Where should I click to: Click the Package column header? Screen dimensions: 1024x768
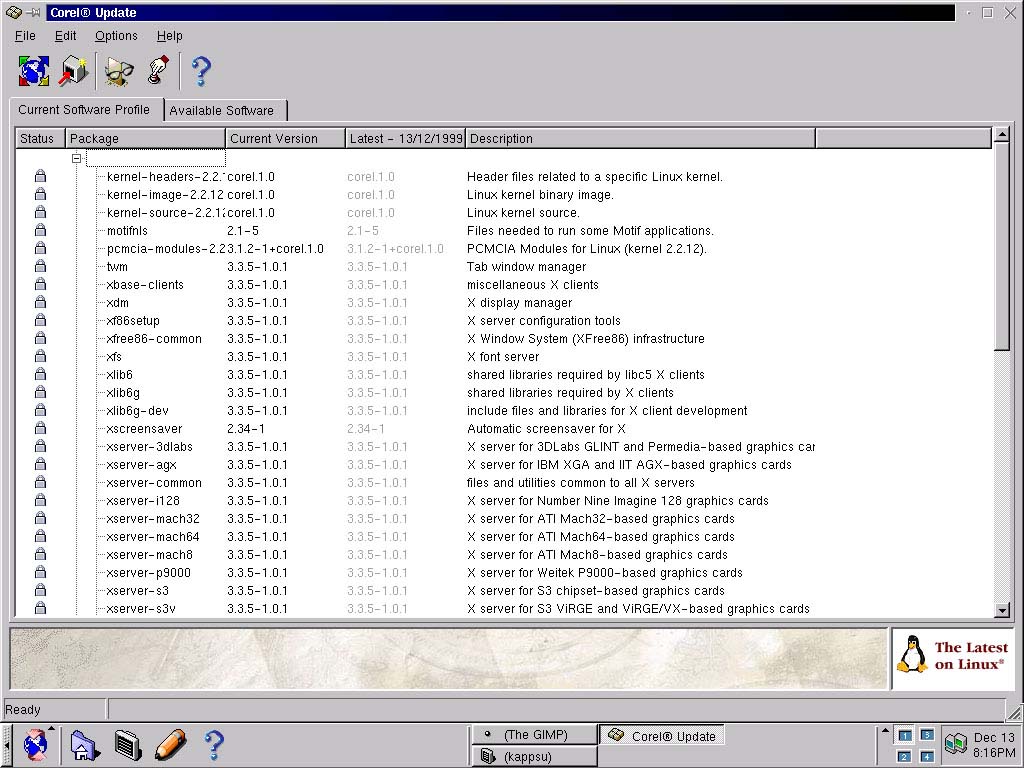145,139
